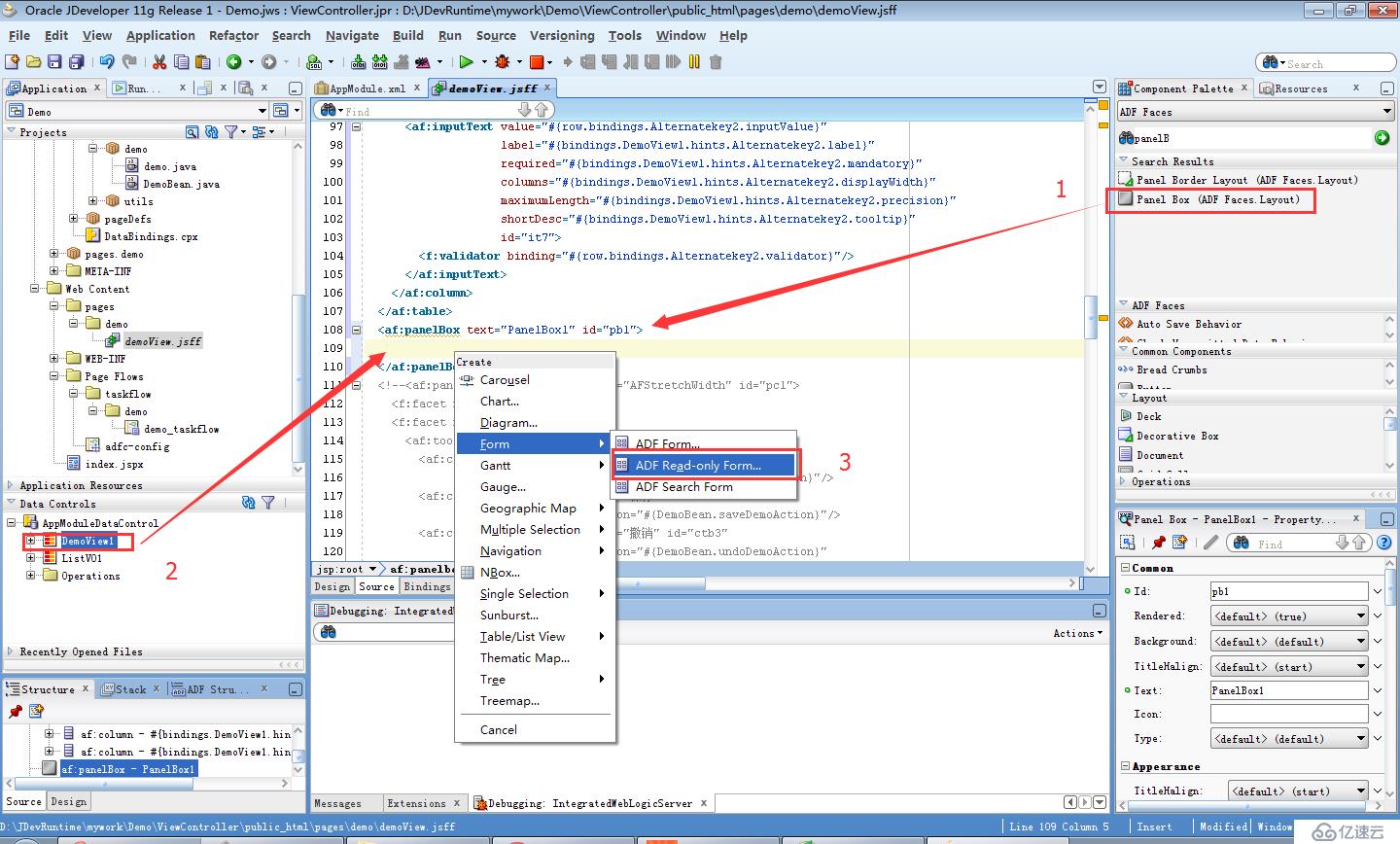The width and height of the screenshot is (1400, 844).
Task: Click the Filter funnel in Data Controls header
Action: (268, 503)
